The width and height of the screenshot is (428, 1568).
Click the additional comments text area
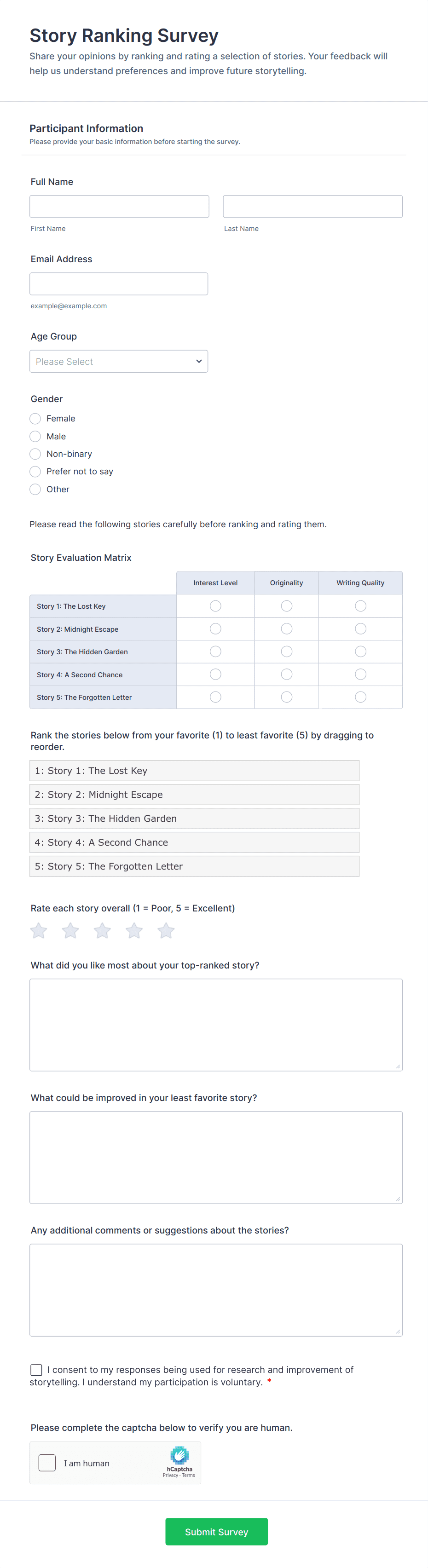pyautogui.click(x=216, y=1290)
